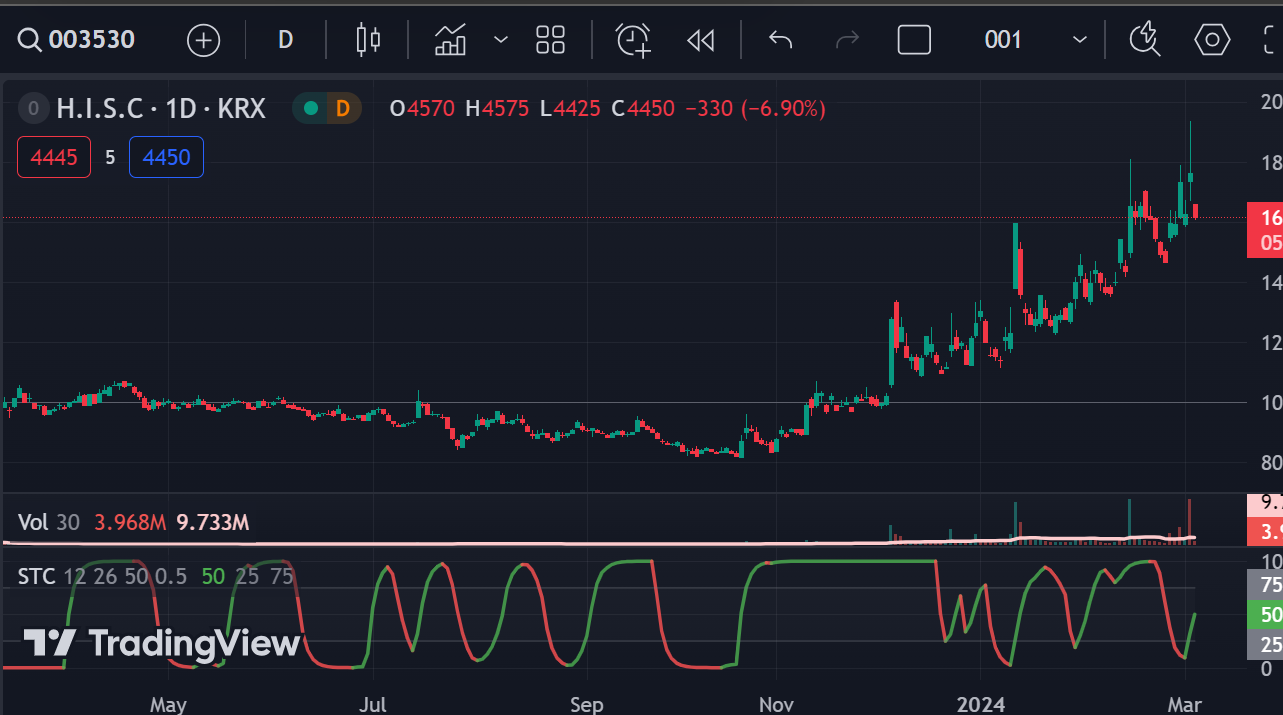Open symbol search for 003530
This screenshot has height=715, width=1283.
click(x=78, y=40)
